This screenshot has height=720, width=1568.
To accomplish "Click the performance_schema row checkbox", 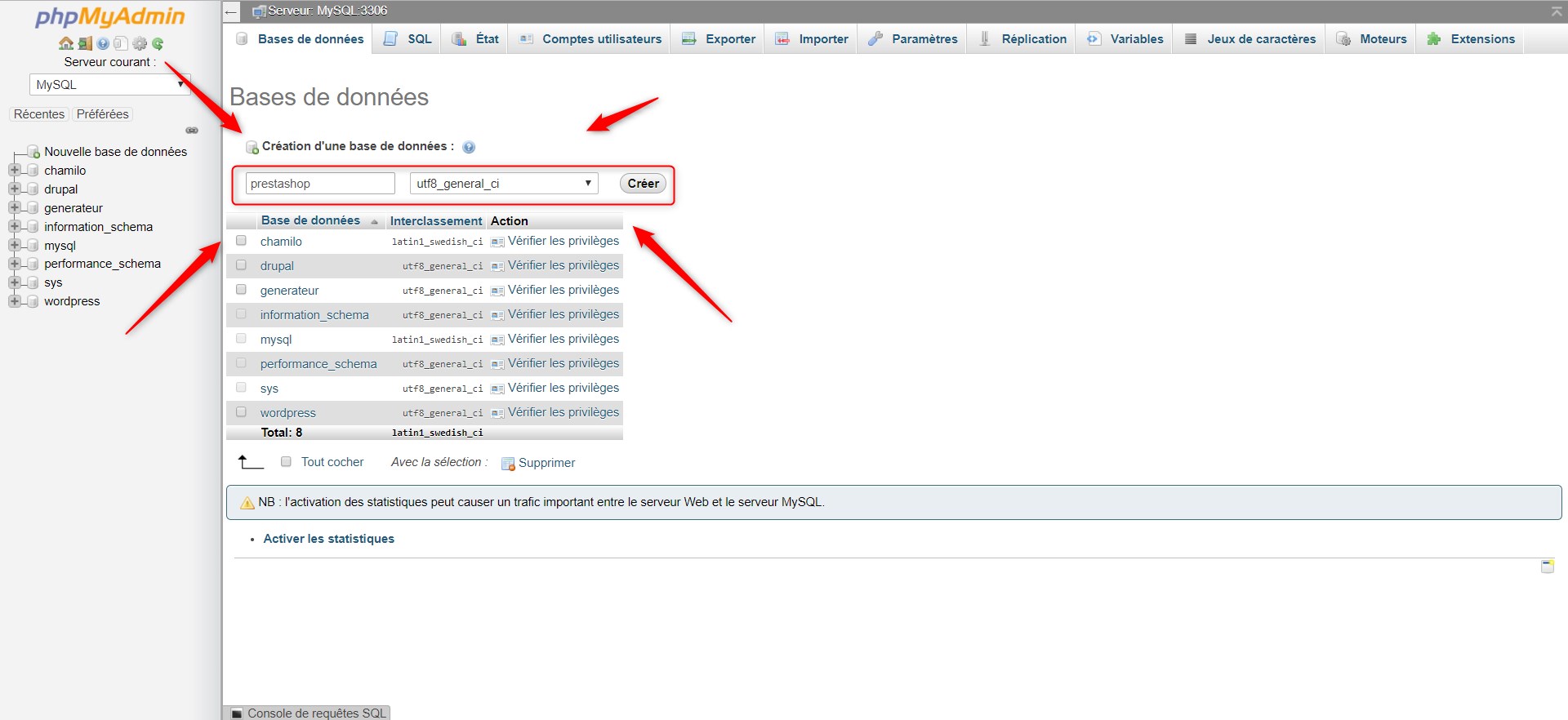I will coord(241,363).
